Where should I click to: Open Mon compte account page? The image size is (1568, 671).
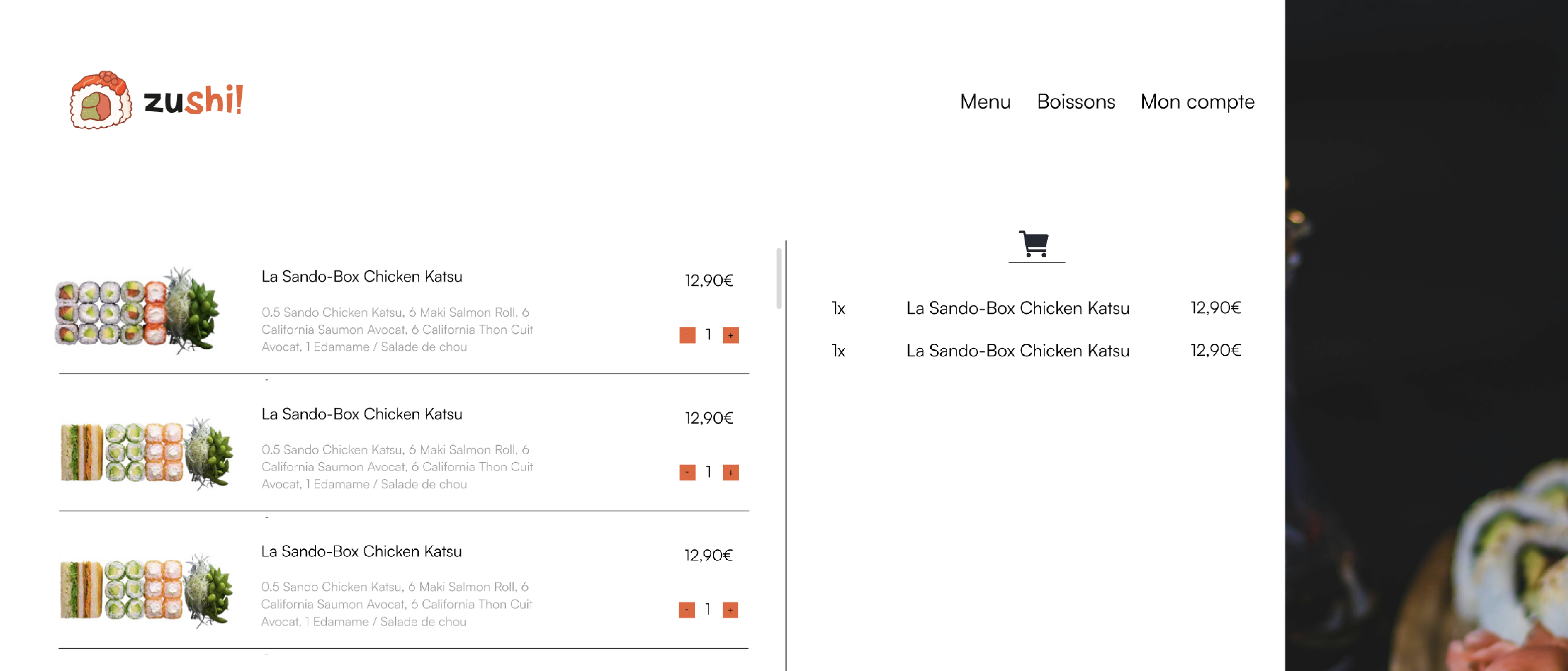coord(1197,102)
